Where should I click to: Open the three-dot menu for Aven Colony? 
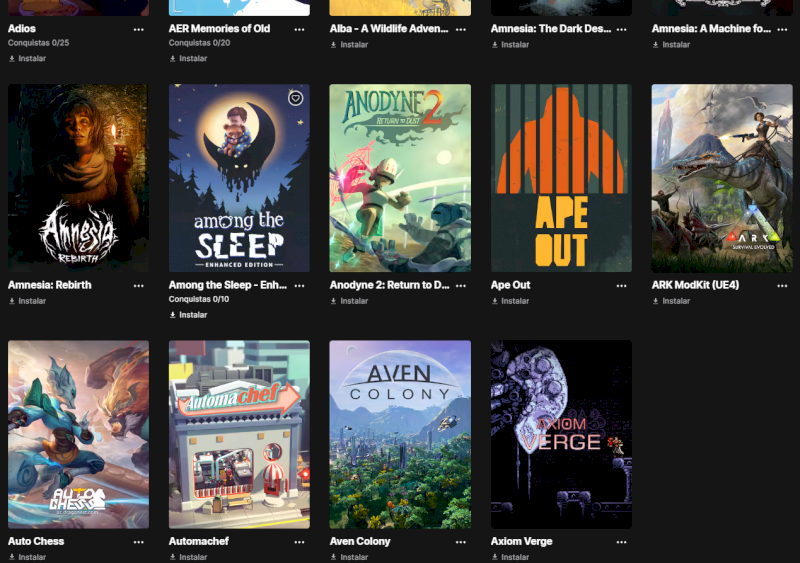tap(461, 542)
